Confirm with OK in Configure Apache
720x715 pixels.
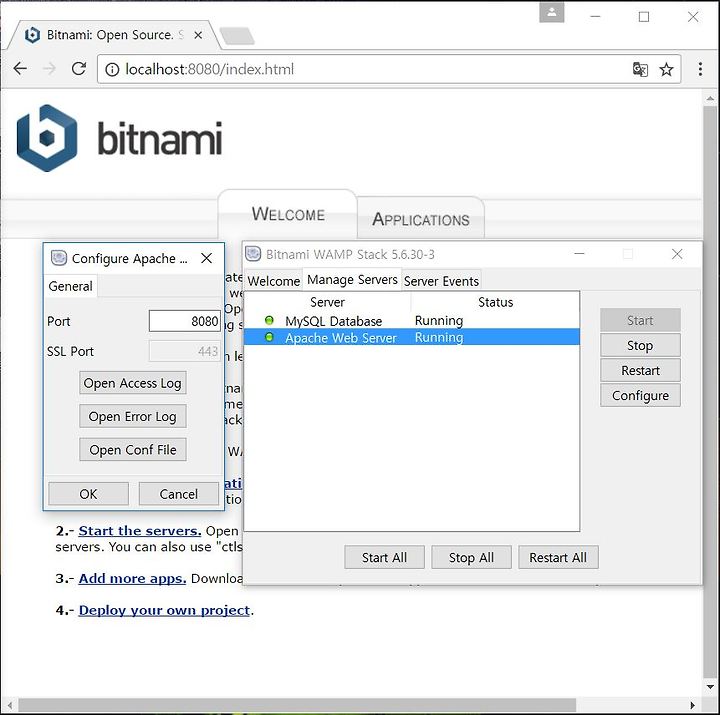[88, 494]
